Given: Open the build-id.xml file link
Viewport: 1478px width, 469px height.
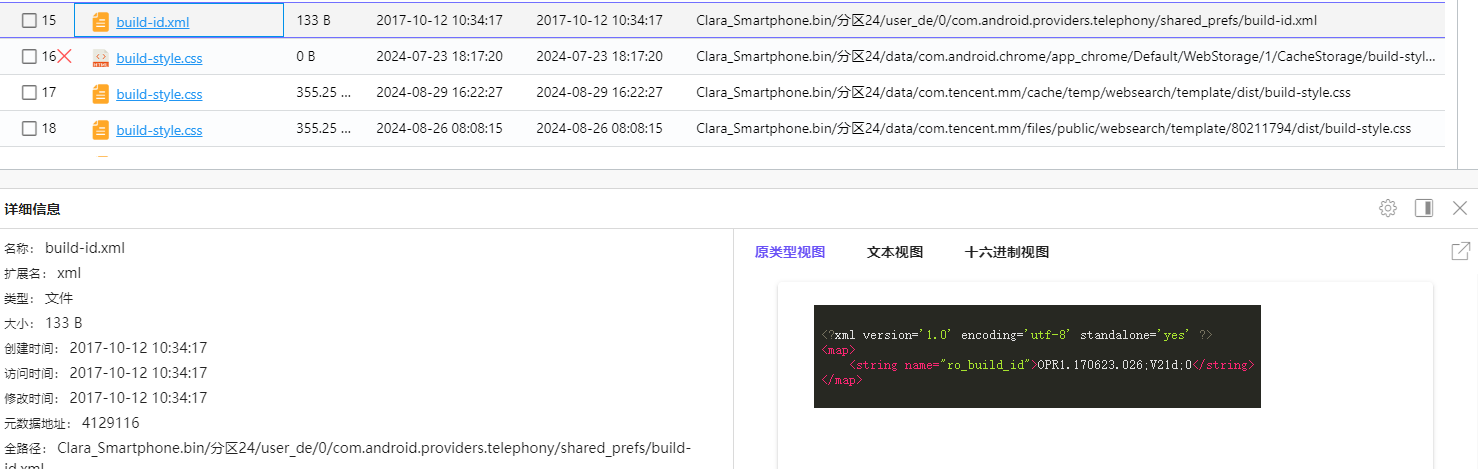Looking at the screenshot, I should 152,22.
